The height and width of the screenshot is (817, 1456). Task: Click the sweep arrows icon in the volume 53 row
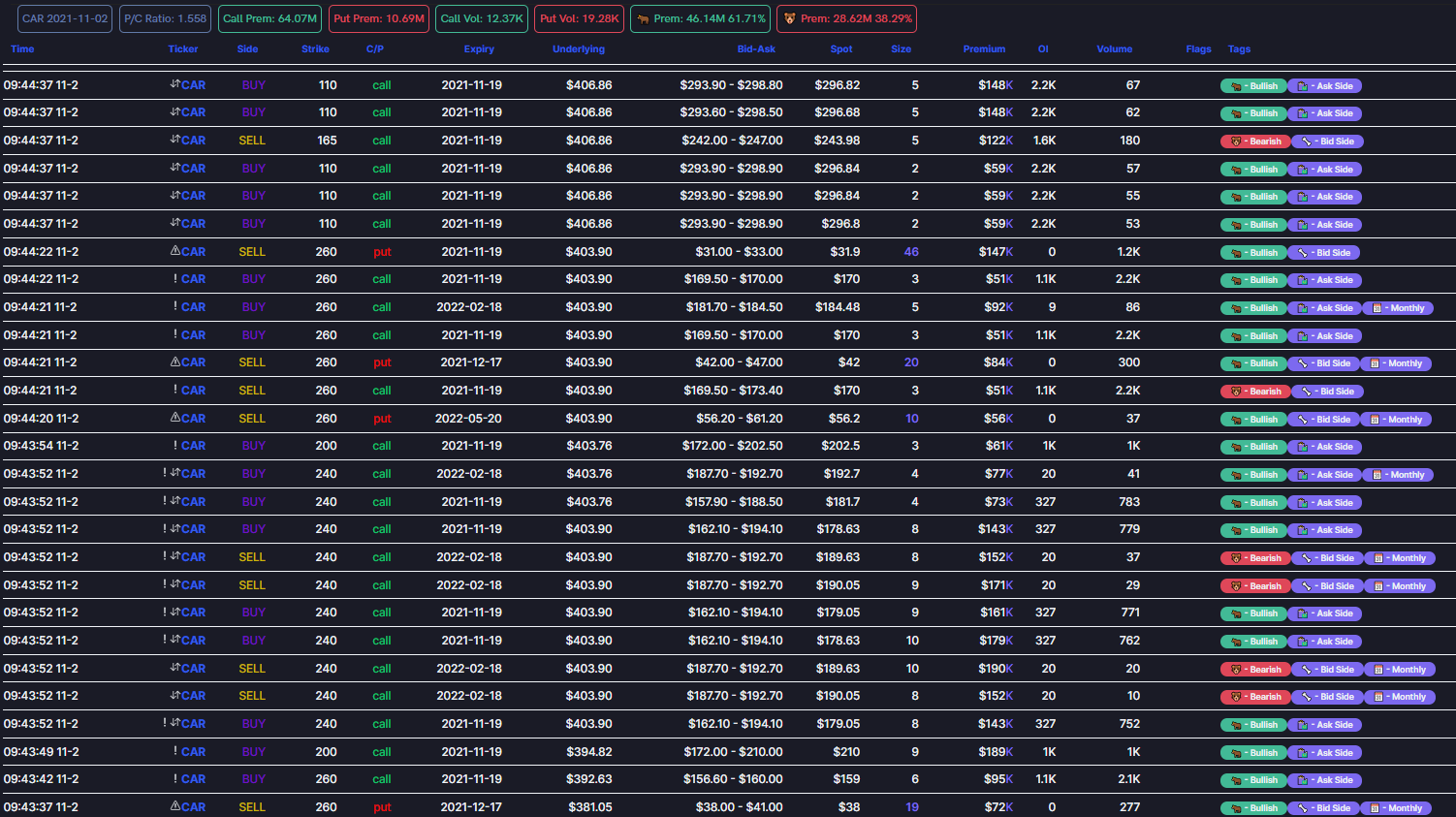click(x=175, y=223)
